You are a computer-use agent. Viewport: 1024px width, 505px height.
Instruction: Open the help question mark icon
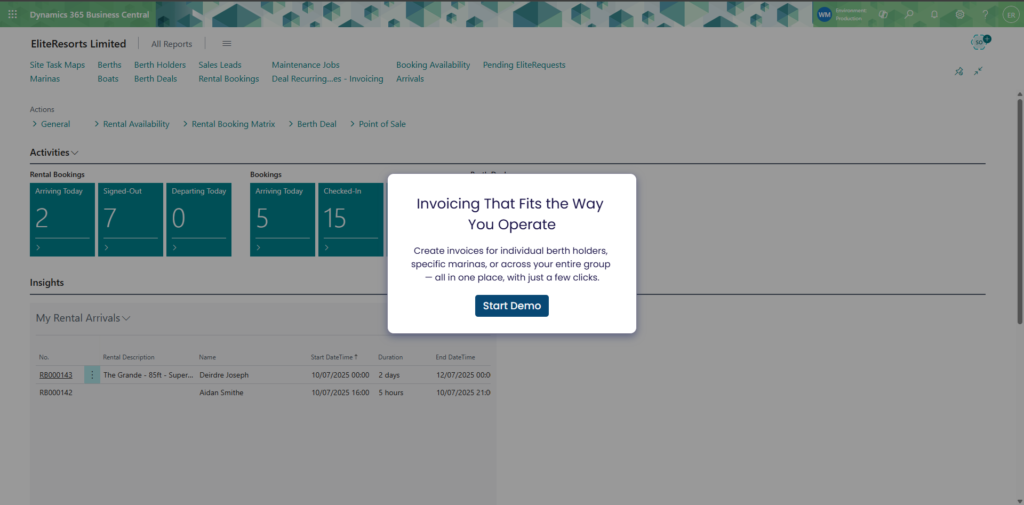[x=985, y=14]
